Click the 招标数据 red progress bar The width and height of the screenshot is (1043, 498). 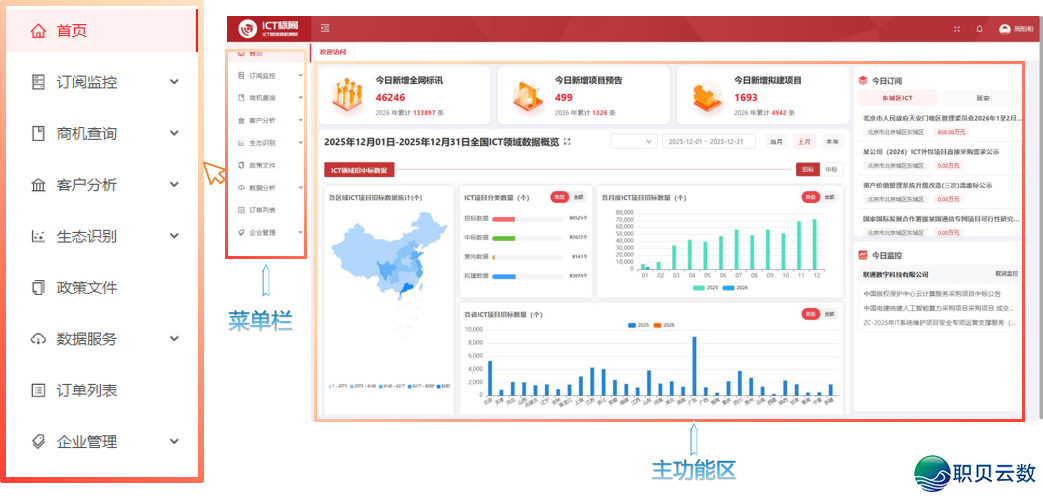(x=504, y=219)
